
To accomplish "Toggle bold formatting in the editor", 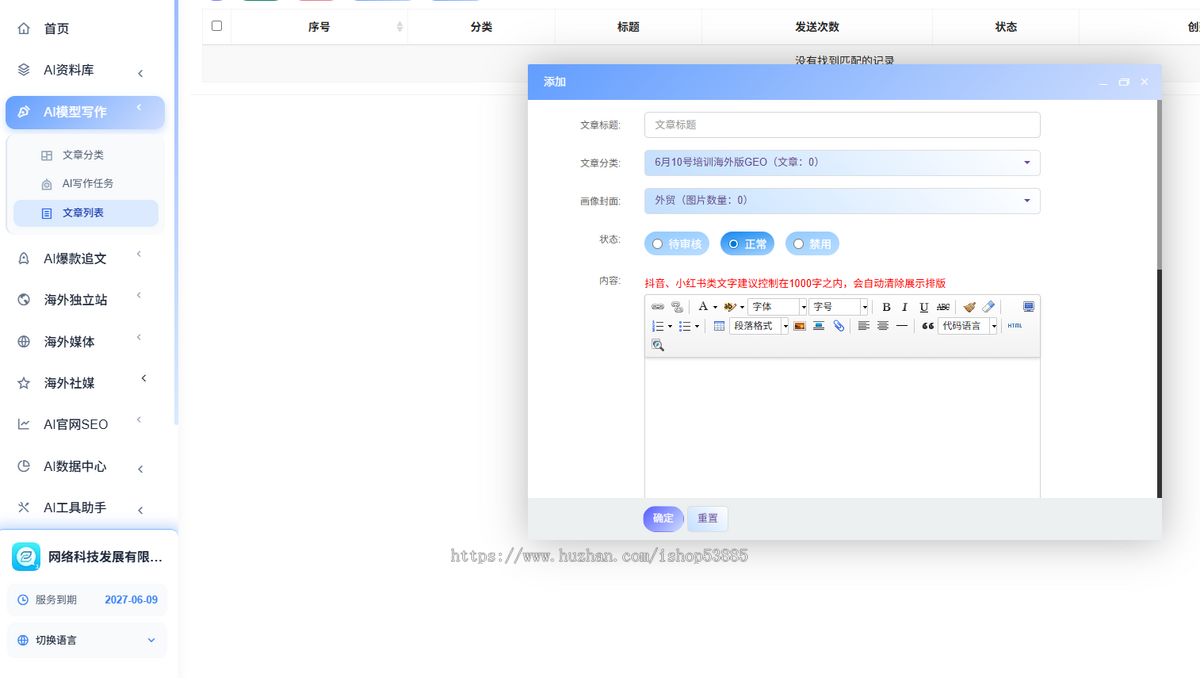I will (x=886, y=307).
